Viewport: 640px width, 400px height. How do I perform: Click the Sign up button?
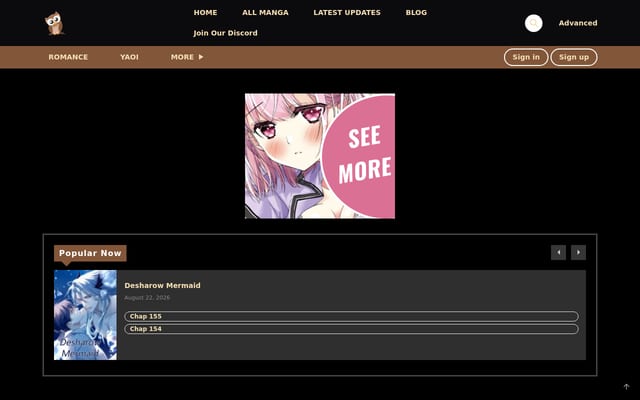click(x=574, y=57)
